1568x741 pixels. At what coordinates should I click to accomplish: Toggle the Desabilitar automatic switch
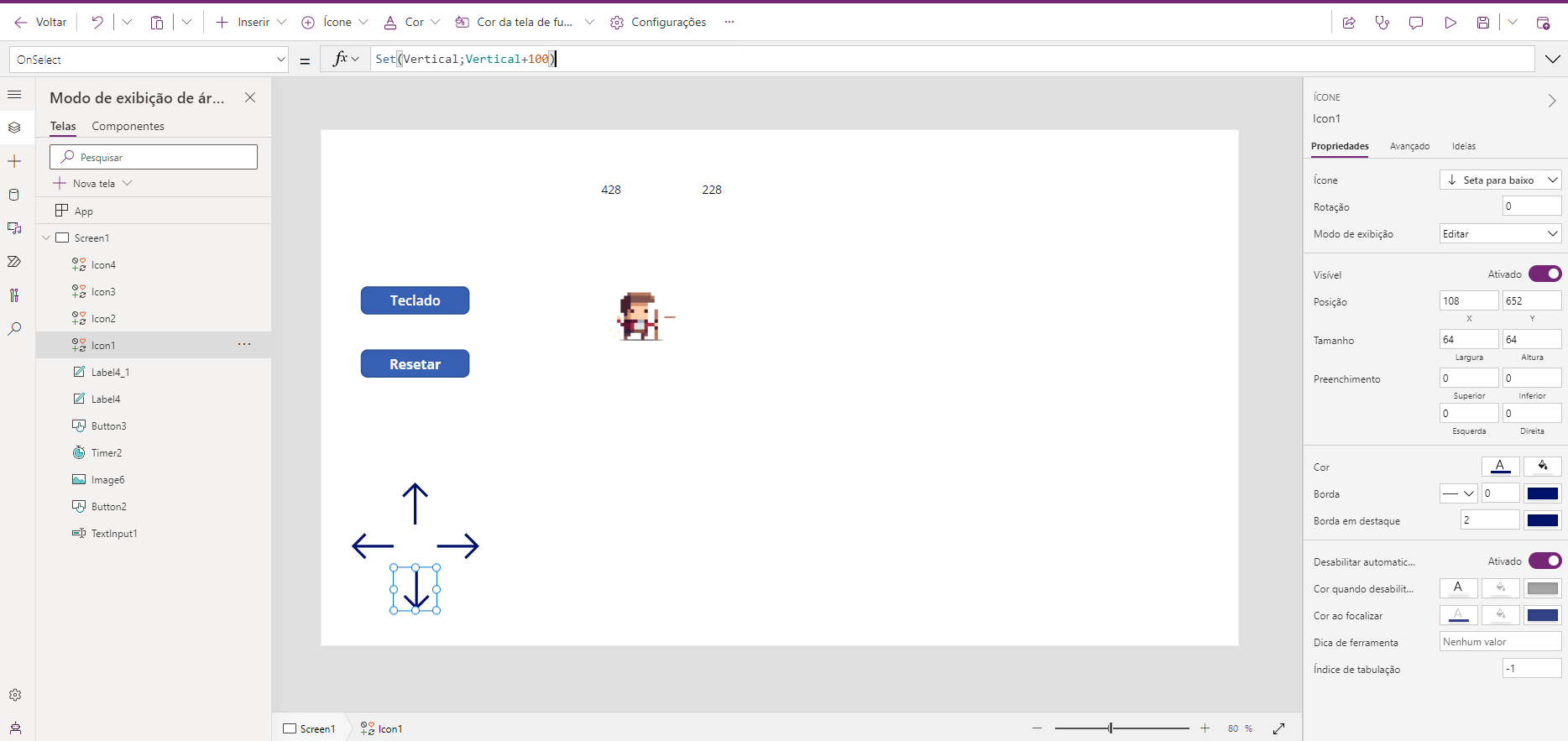tap(1544, 561)
